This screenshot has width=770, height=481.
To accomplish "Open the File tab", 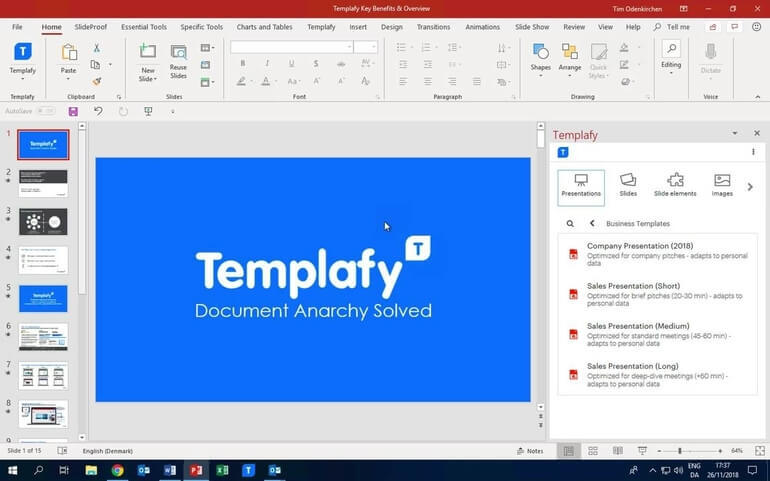I will click(x=17, y=27).
